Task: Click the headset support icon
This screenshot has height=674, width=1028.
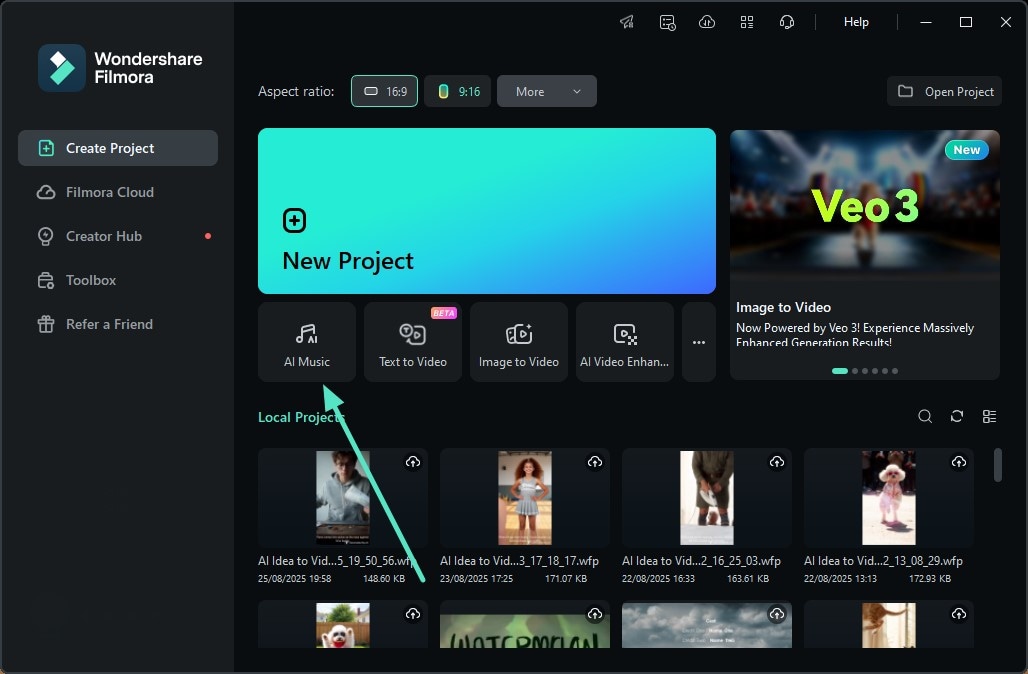Action: pyautogui.click(x=787, y=22)
